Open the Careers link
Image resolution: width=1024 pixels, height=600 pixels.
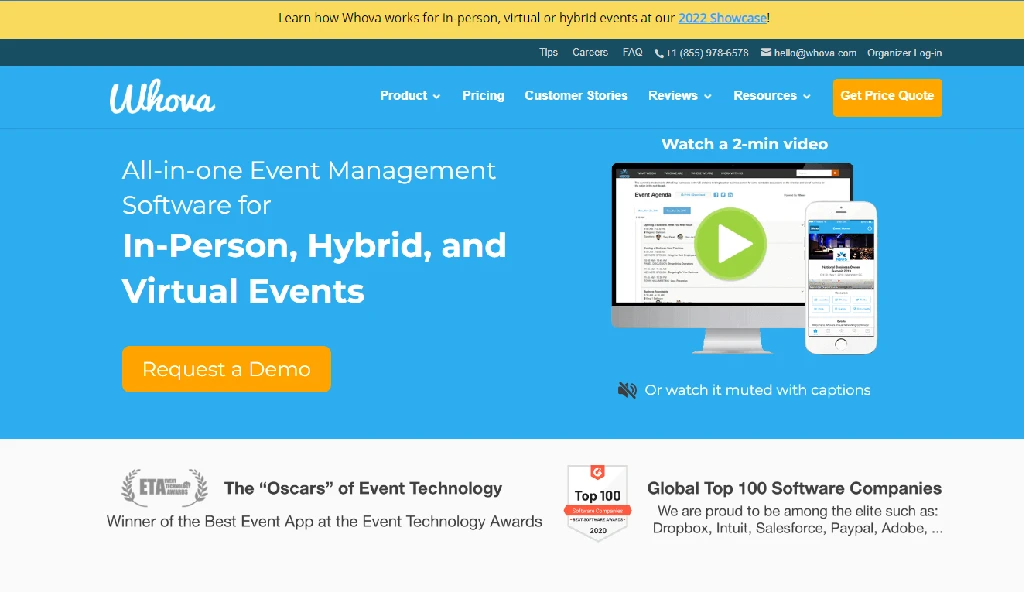pos(590,52)
